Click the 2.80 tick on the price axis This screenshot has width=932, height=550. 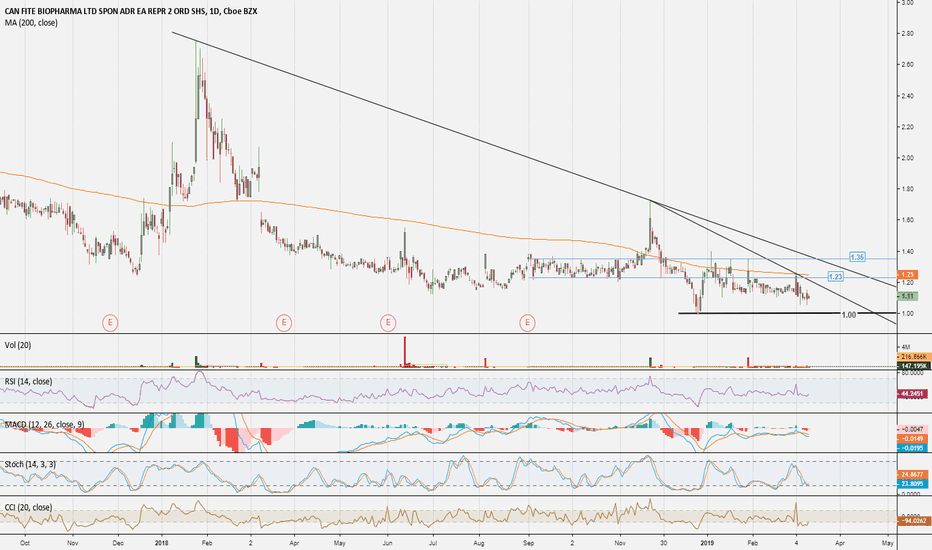(908, 34)
